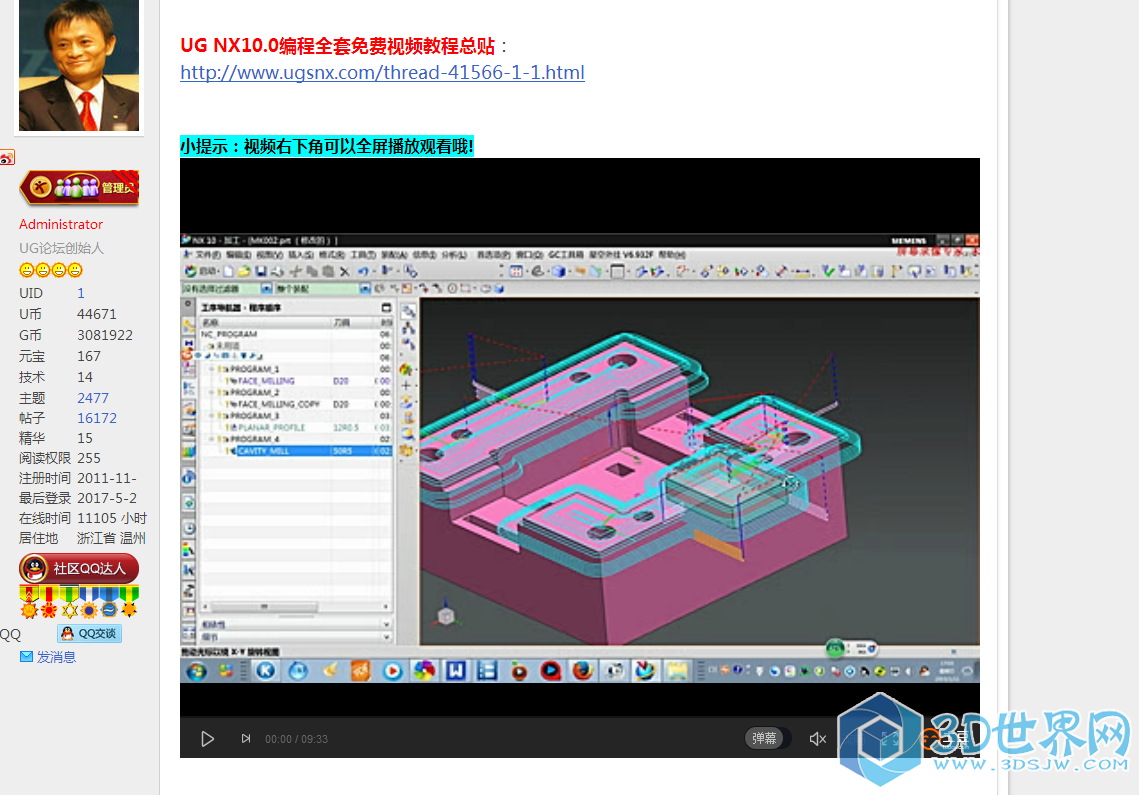Open the ugsnx.com thread-41566 link
Viewport: 1139px width, 795px height.
[x=382, y=73]
